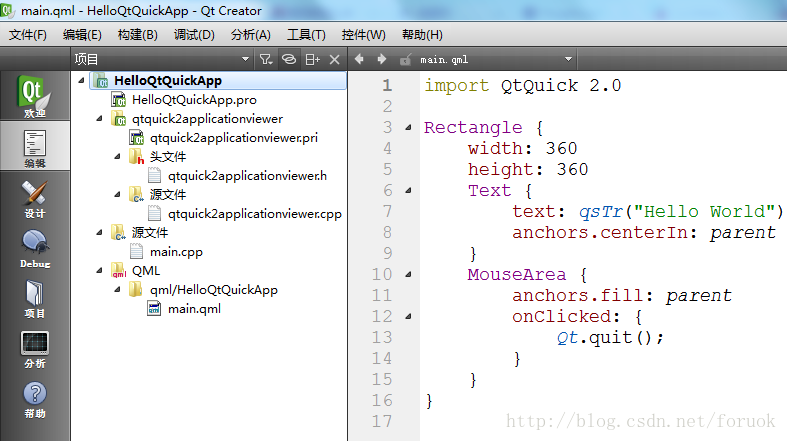The width and height of the screenshot is (787, 441).
Task: Click line number 1 in editor gutter
Action: 387,85
